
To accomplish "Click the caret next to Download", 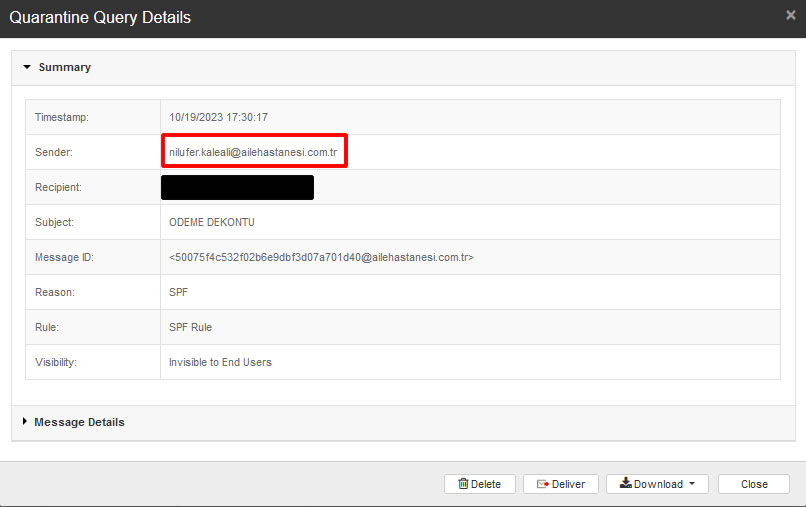I will point(692,483).
